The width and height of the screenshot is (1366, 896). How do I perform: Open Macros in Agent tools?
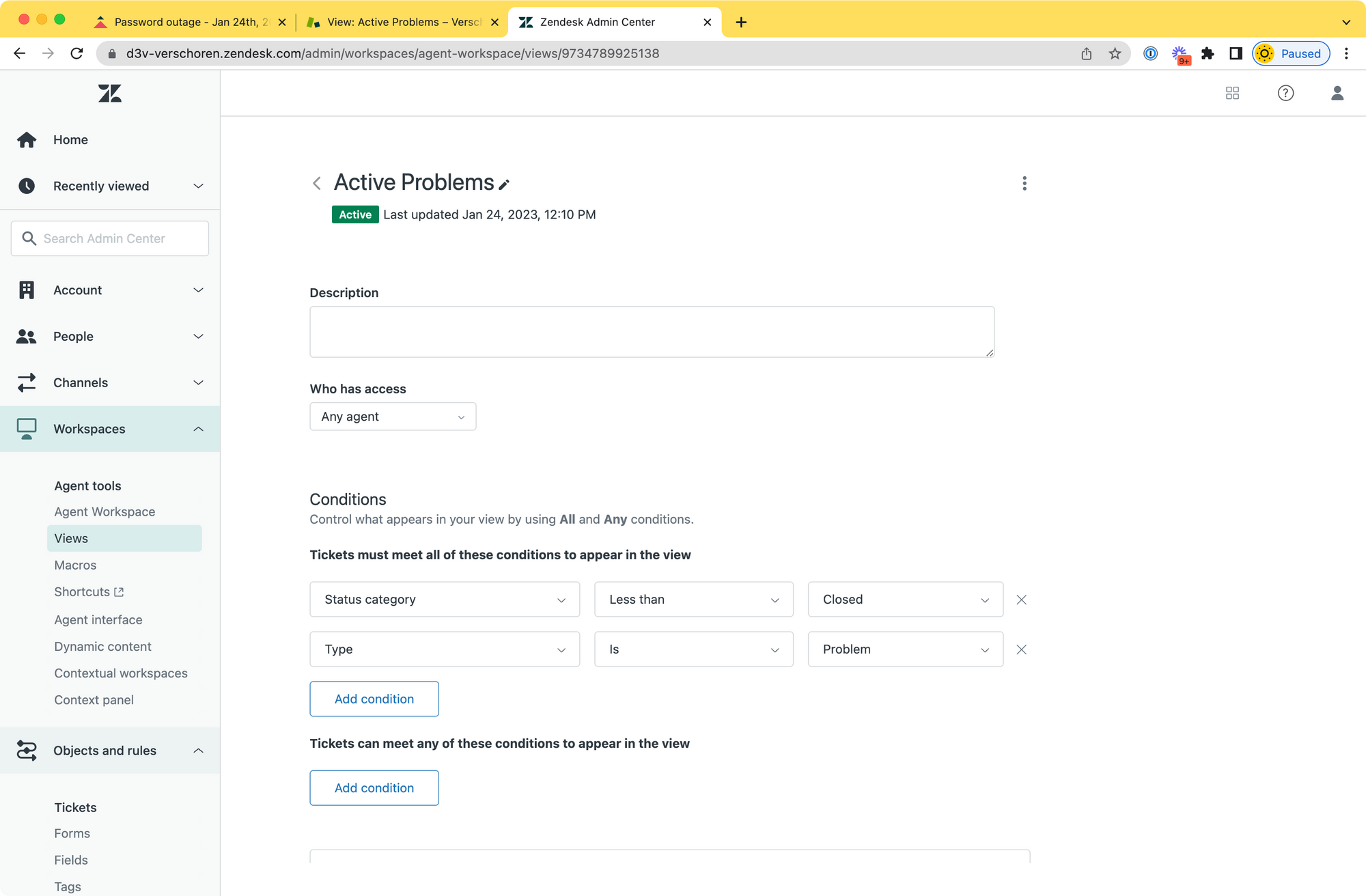(75, 565)
